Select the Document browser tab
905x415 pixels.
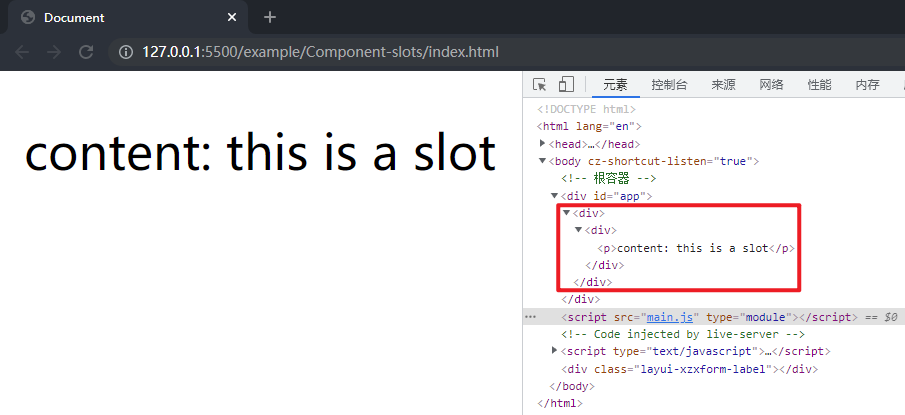click(127, 17)
